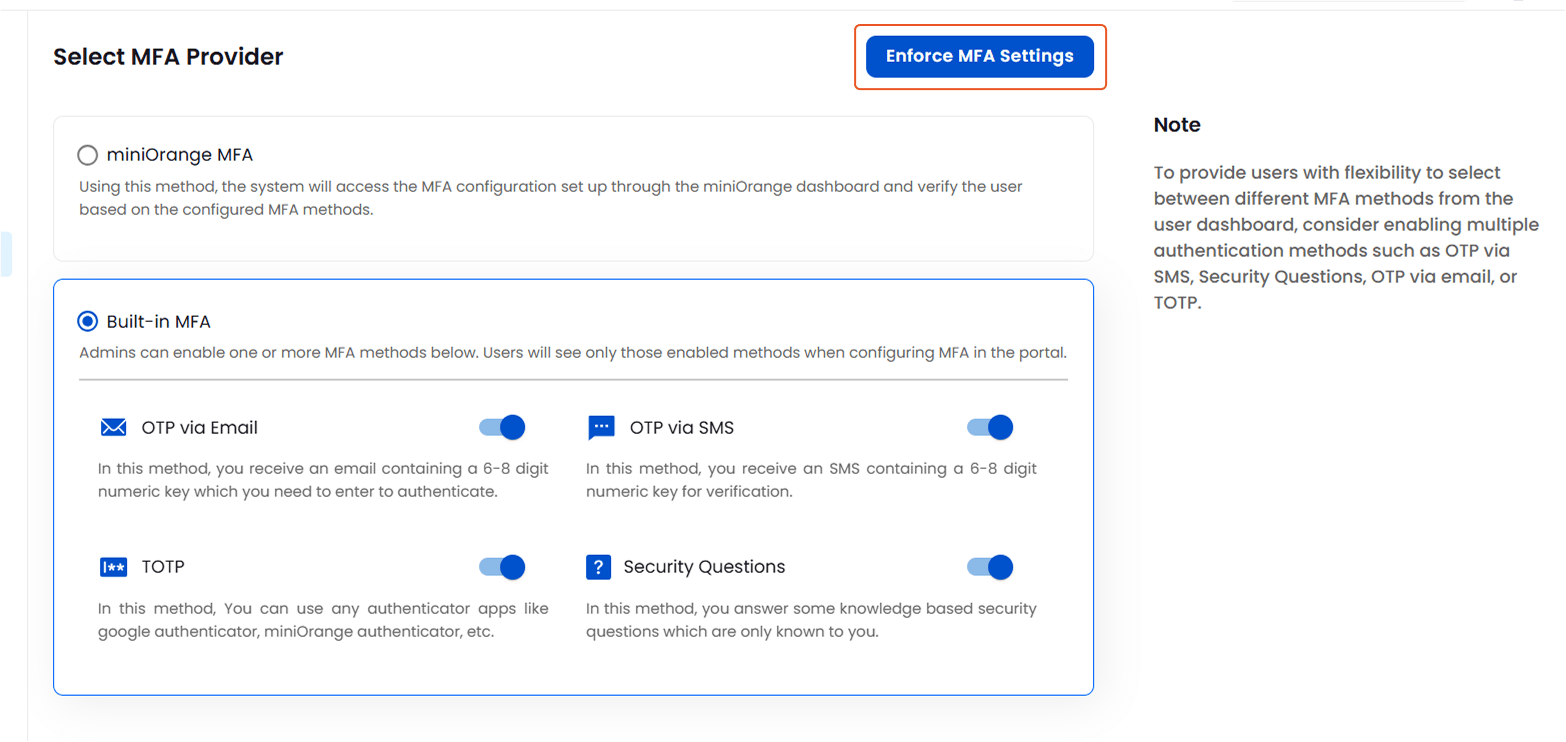Image resolution: width=1566 pixels, height=742 pixels.
Task: Click the miniOrange MFA option label
Action: (x=178, y=155)
